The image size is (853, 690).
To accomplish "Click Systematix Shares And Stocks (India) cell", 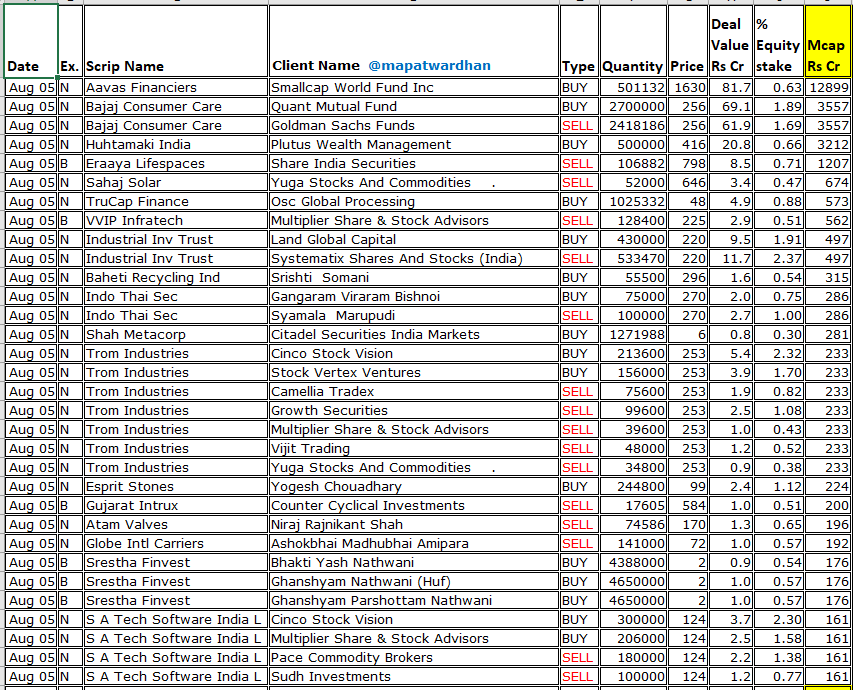I will [413, 259].
